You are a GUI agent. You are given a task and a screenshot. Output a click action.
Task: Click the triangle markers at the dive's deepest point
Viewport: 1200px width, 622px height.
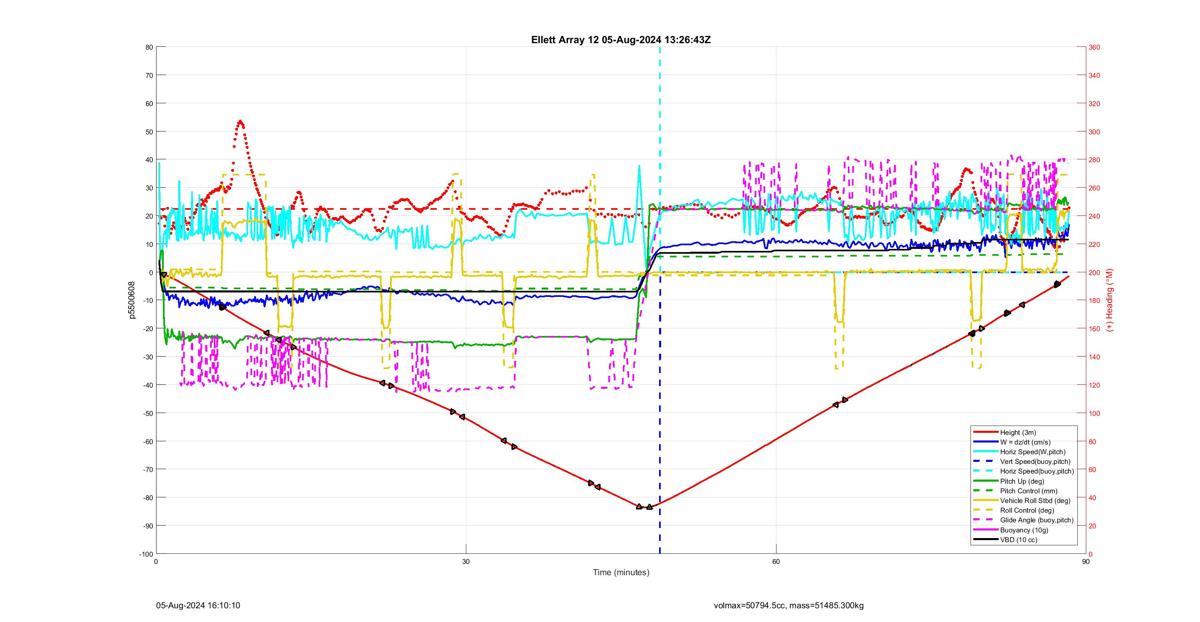tap(644, 507)
